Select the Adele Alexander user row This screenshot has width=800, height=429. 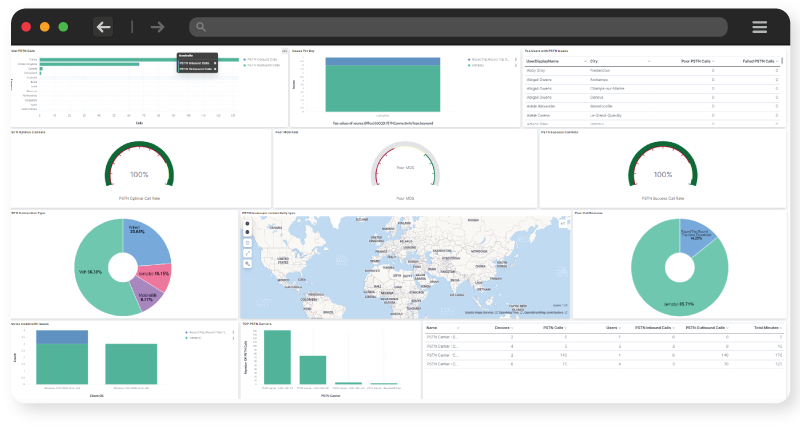(653, 106)
